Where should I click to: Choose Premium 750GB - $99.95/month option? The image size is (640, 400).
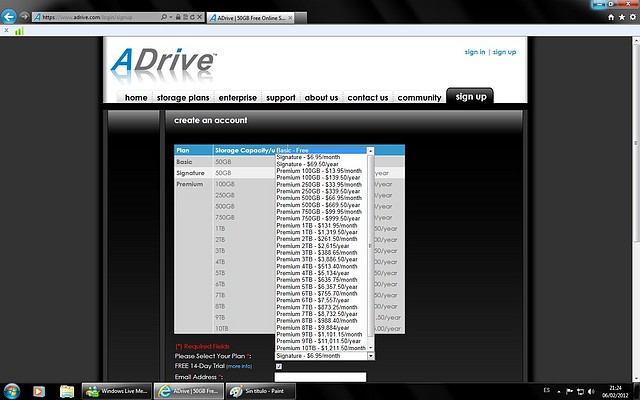(x=321, y=211)
